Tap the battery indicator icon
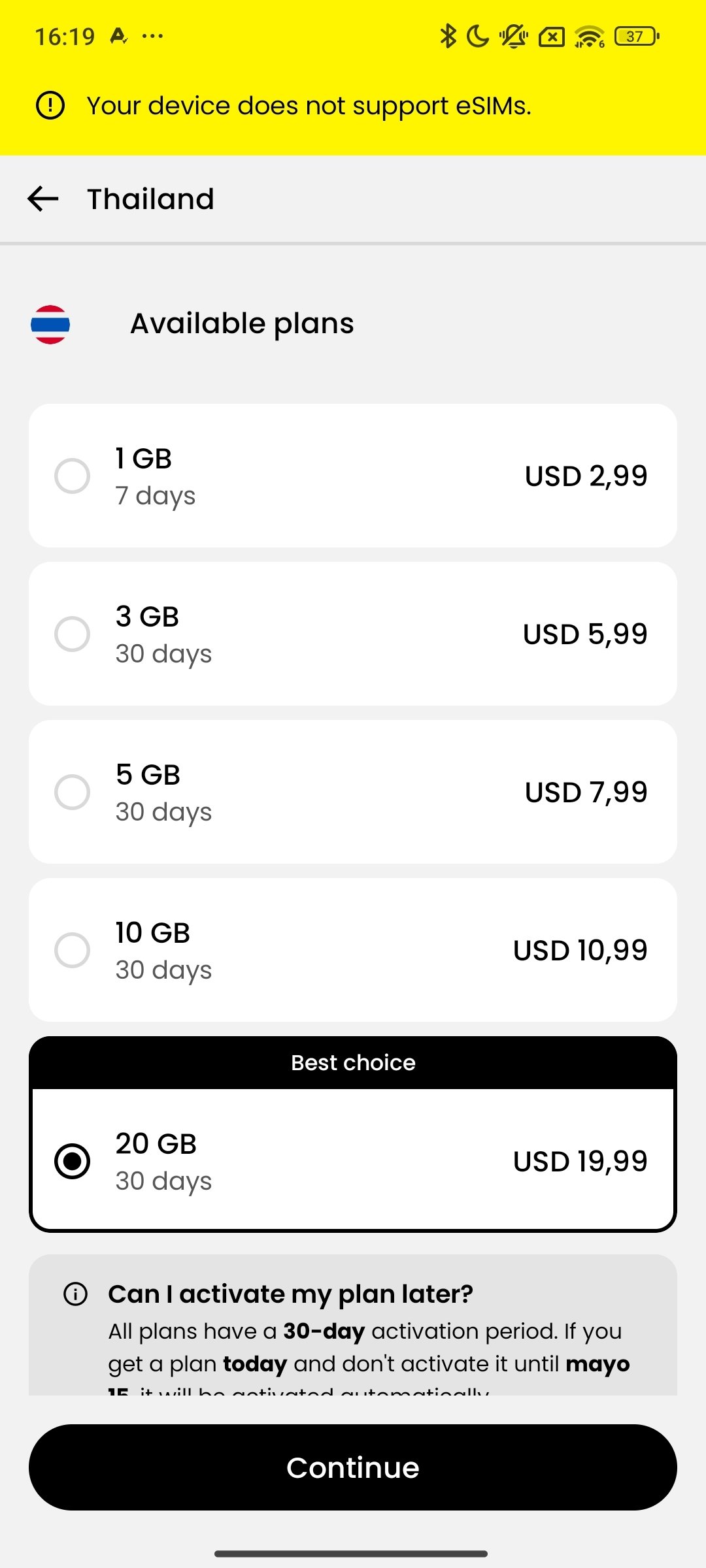706x1568 pixels. pyautogui.click(x=637, y=36)
